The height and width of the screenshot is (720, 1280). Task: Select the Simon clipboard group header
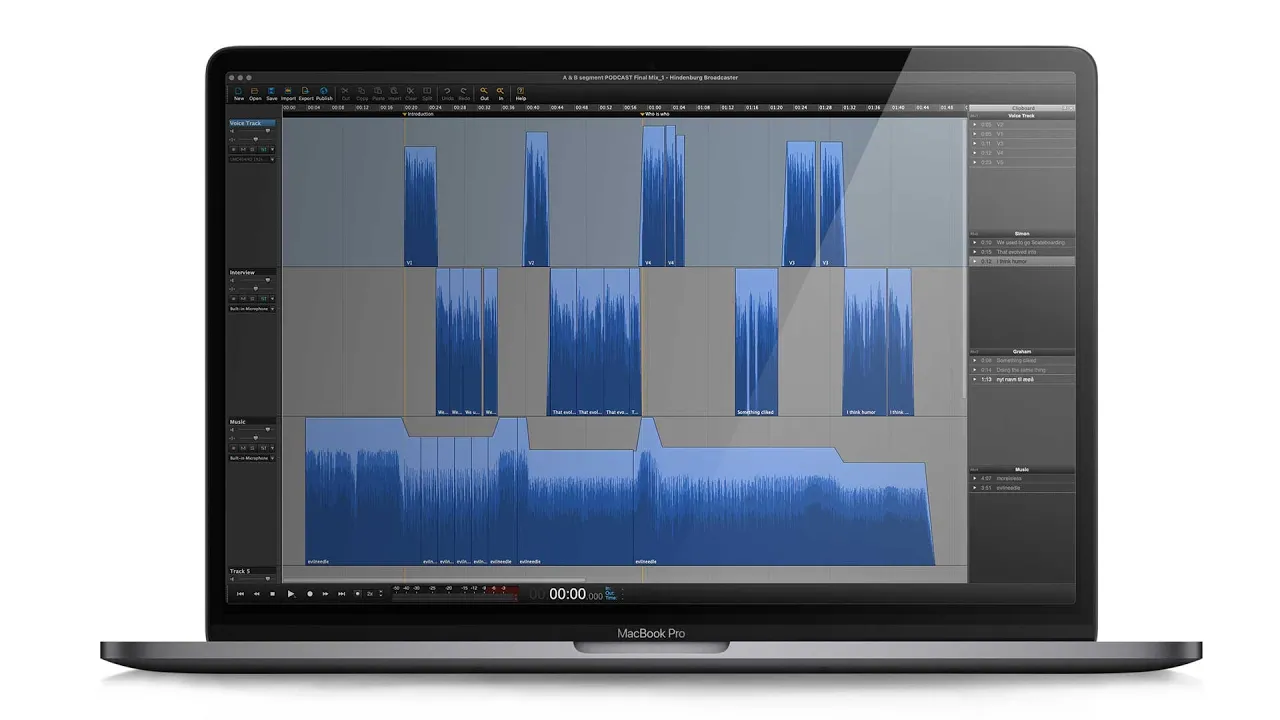(1022, 233)
